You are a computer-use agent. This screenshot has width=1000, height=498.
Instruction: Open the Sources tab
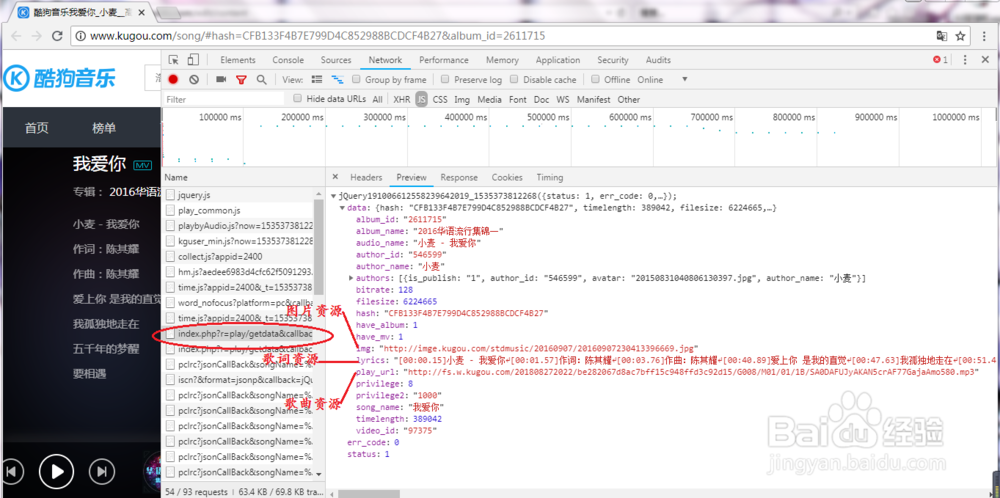click(336, 60)
